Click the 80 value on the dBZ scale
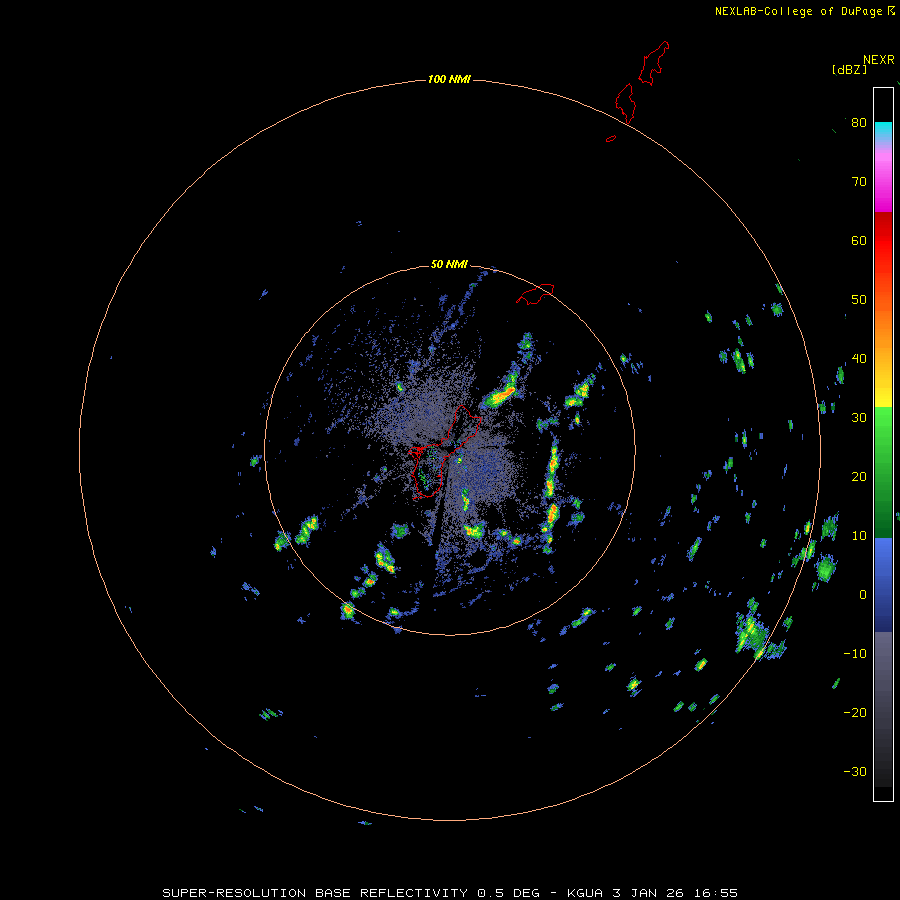The image size is (900, 900). [859, 123]
